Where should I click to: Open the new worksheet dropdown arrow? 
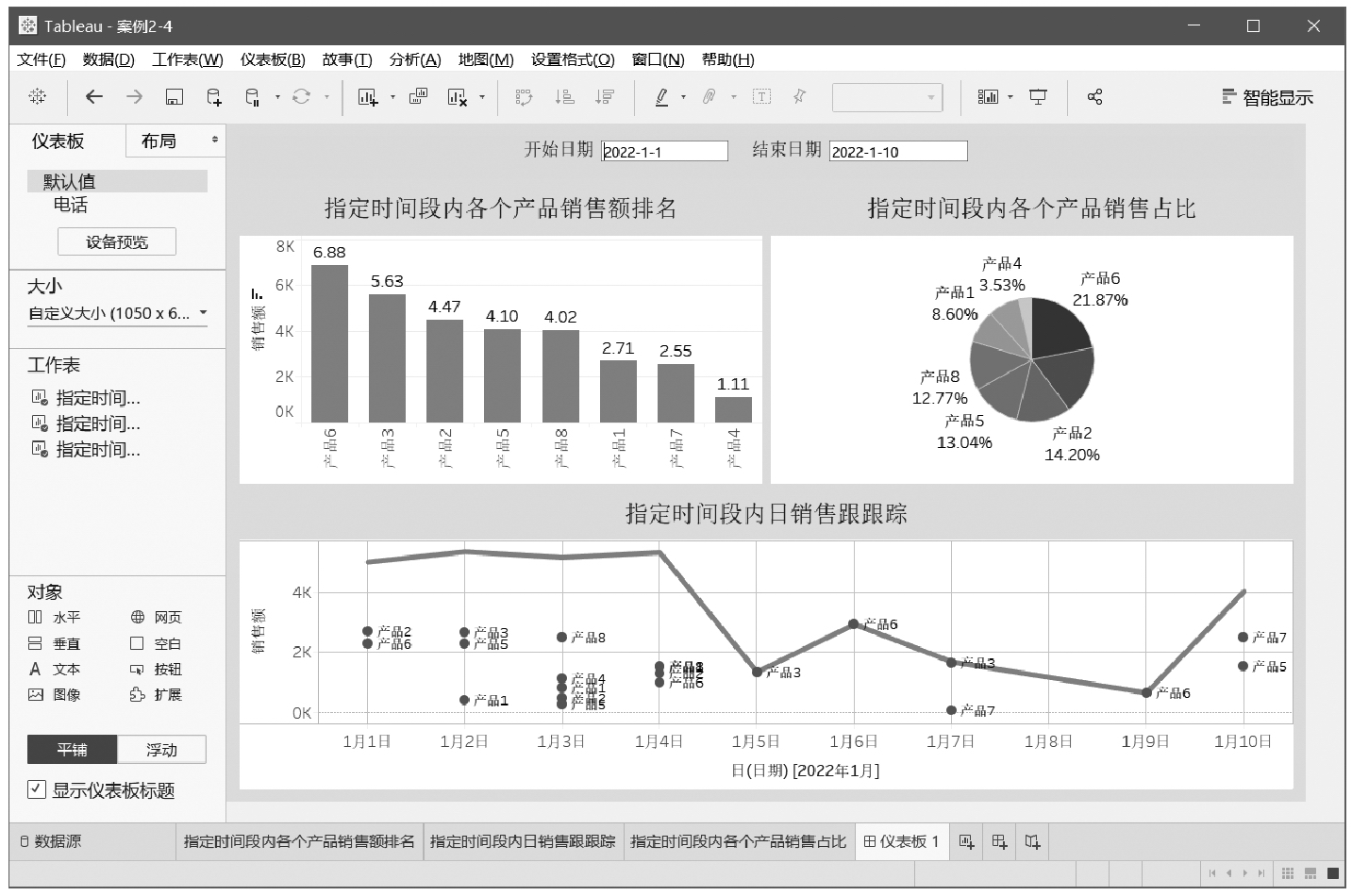coord(392,97)
